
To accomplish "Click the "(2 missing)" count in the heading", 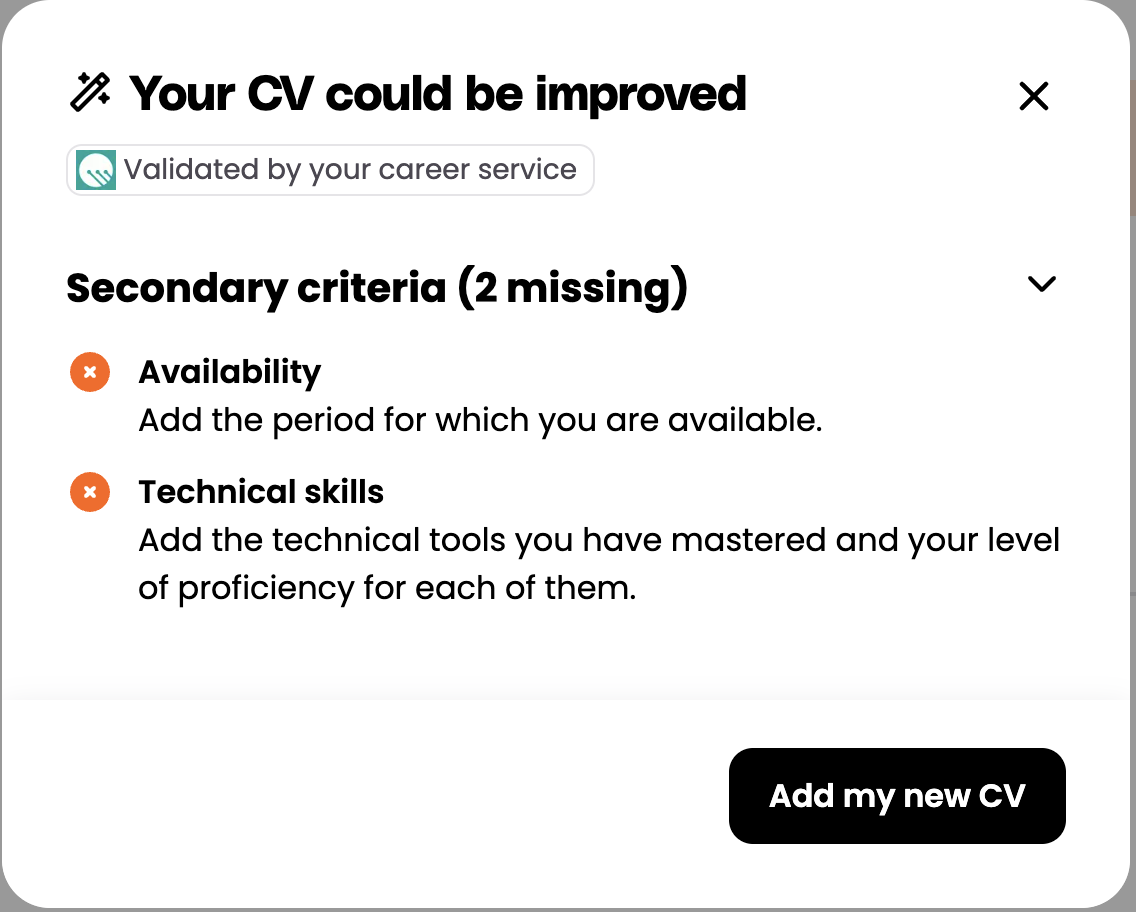I will pos(573,288).
